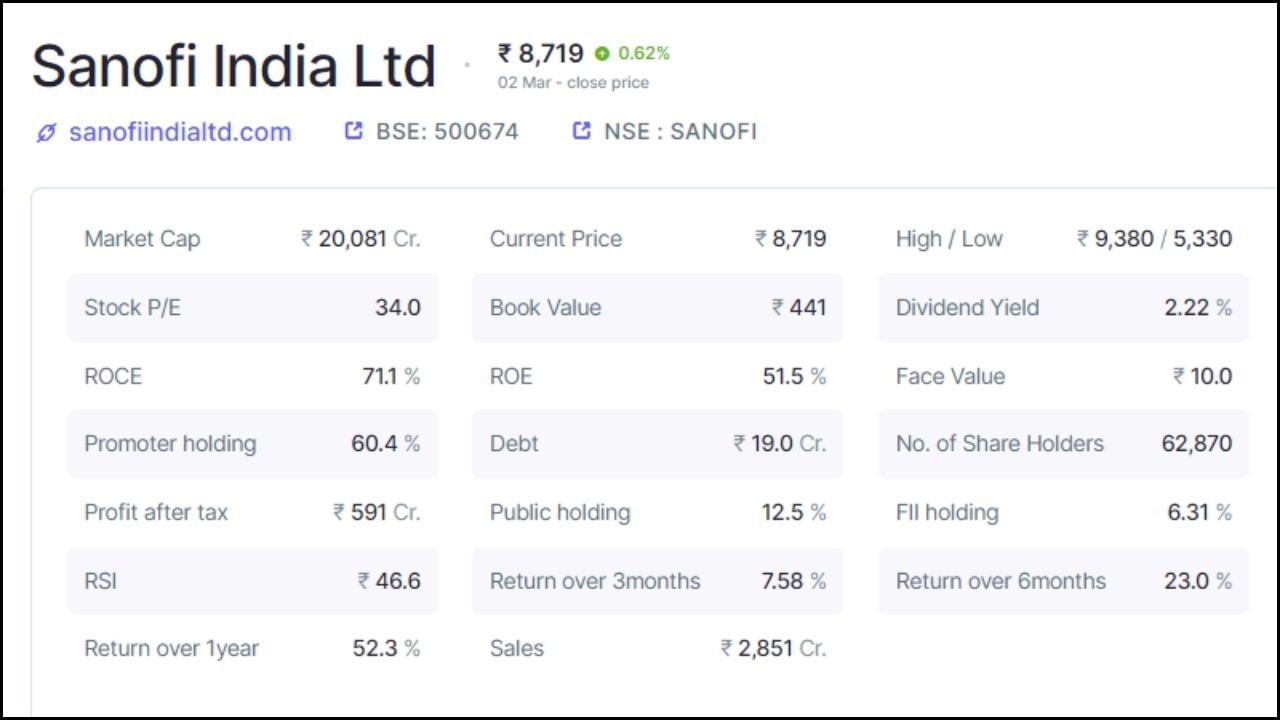The image size is (1280, 720).
Task: Click the rupee symbol before 8,719 price
Action: pyautogui.click(x=504, y=54)
